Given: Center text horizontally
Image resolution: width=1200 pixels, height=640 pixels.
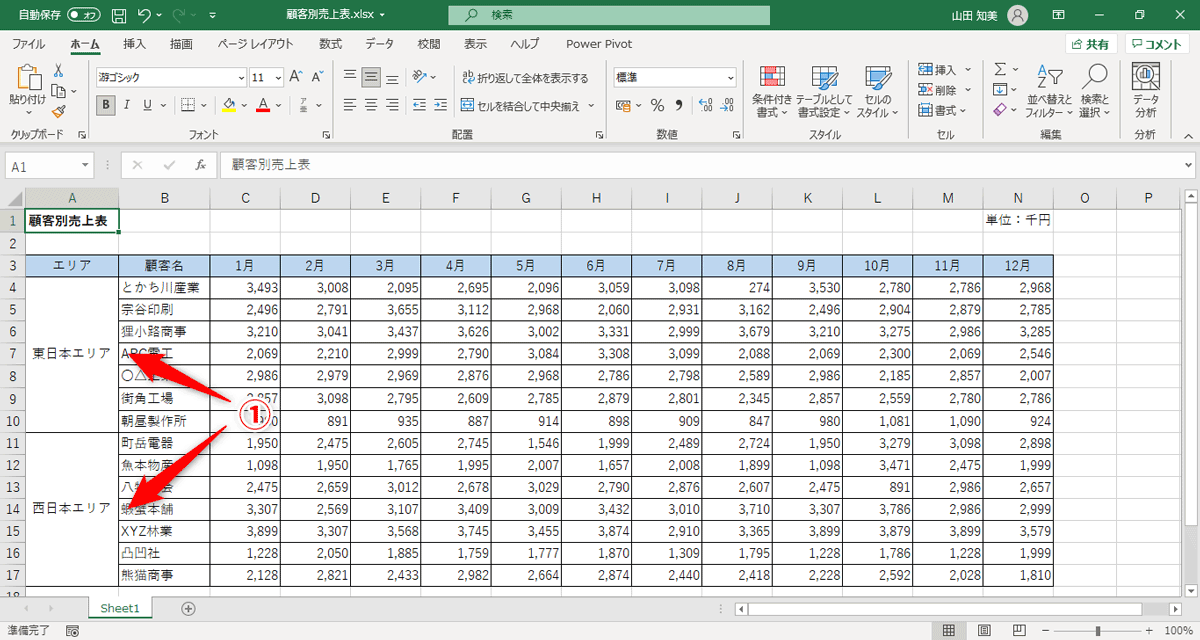Looking at the screenshot, I should 371,105.
